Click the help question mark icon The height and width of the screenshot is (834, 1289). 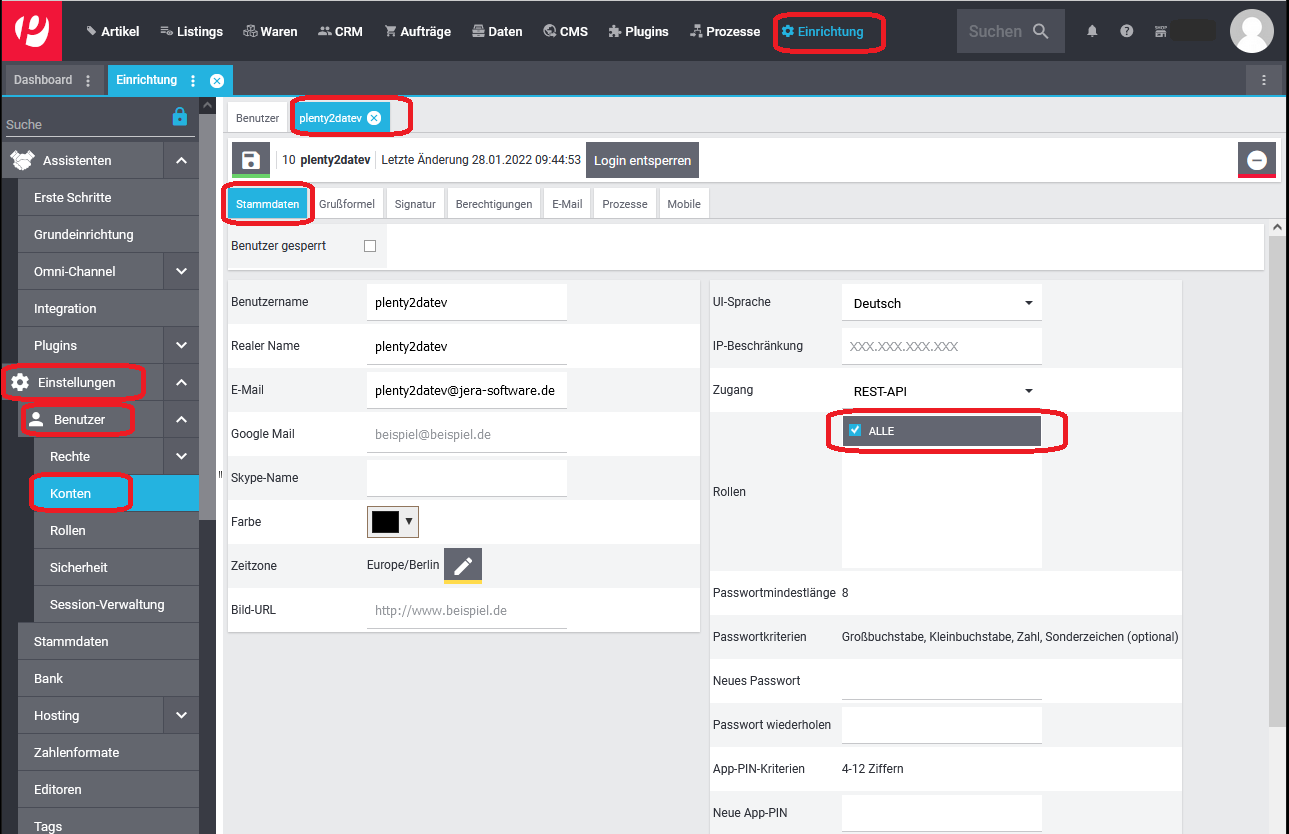pyautogui.click(x=1127, y=31)
